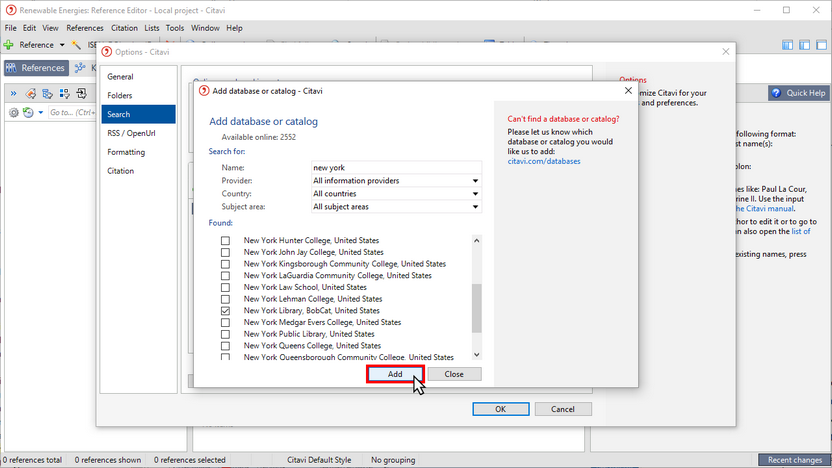Viewport: 832px width, 468px height.
Task: Check New York Lehman College checkbox
Action: 226,299
